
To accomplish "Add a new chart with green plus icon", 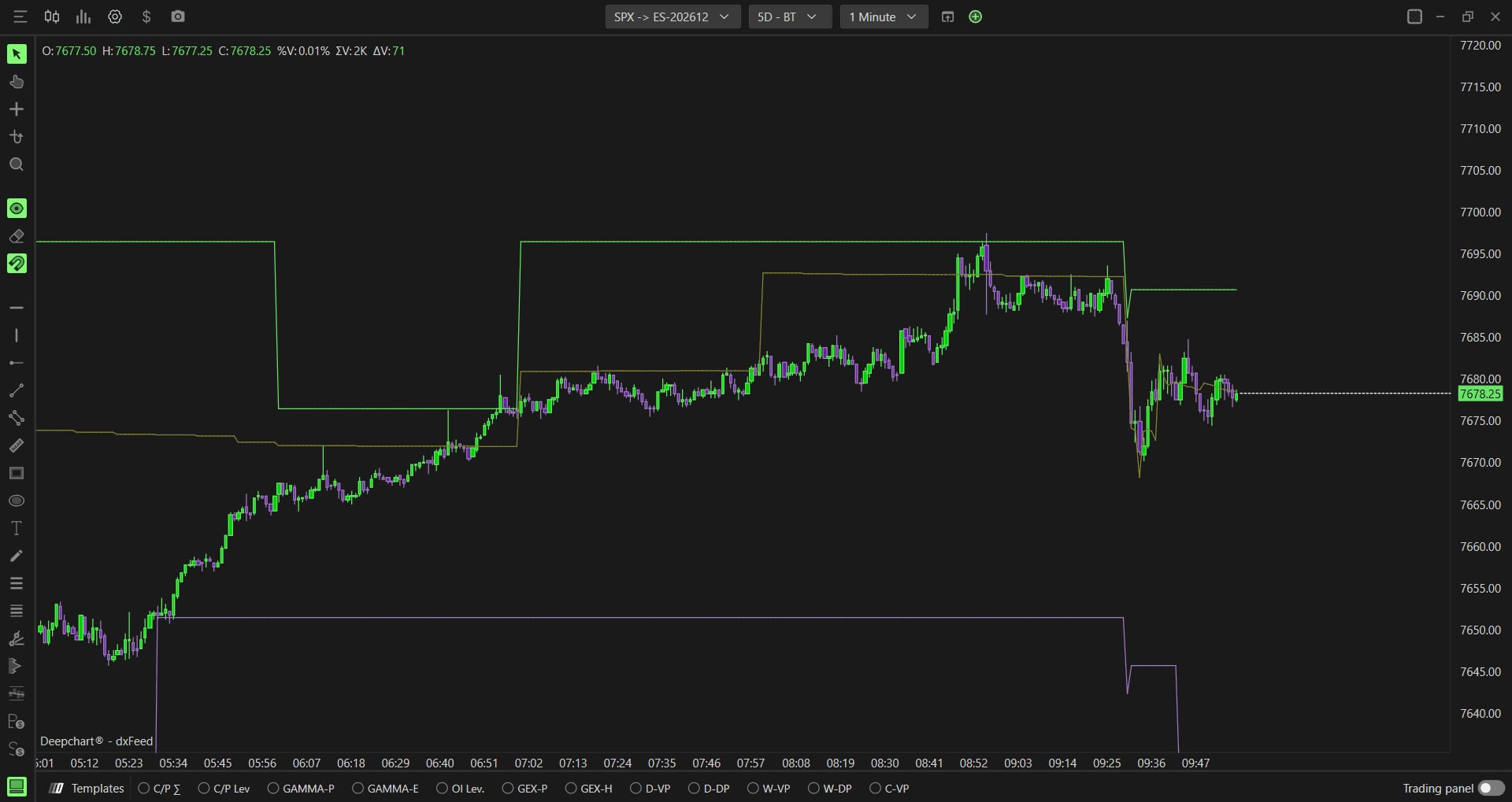I will [x=976, y=17].
